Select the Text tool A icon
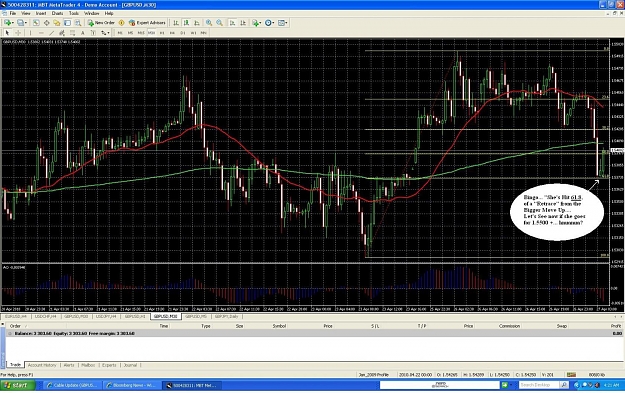This screenshot has width=625, height=393. click(83, 33)
